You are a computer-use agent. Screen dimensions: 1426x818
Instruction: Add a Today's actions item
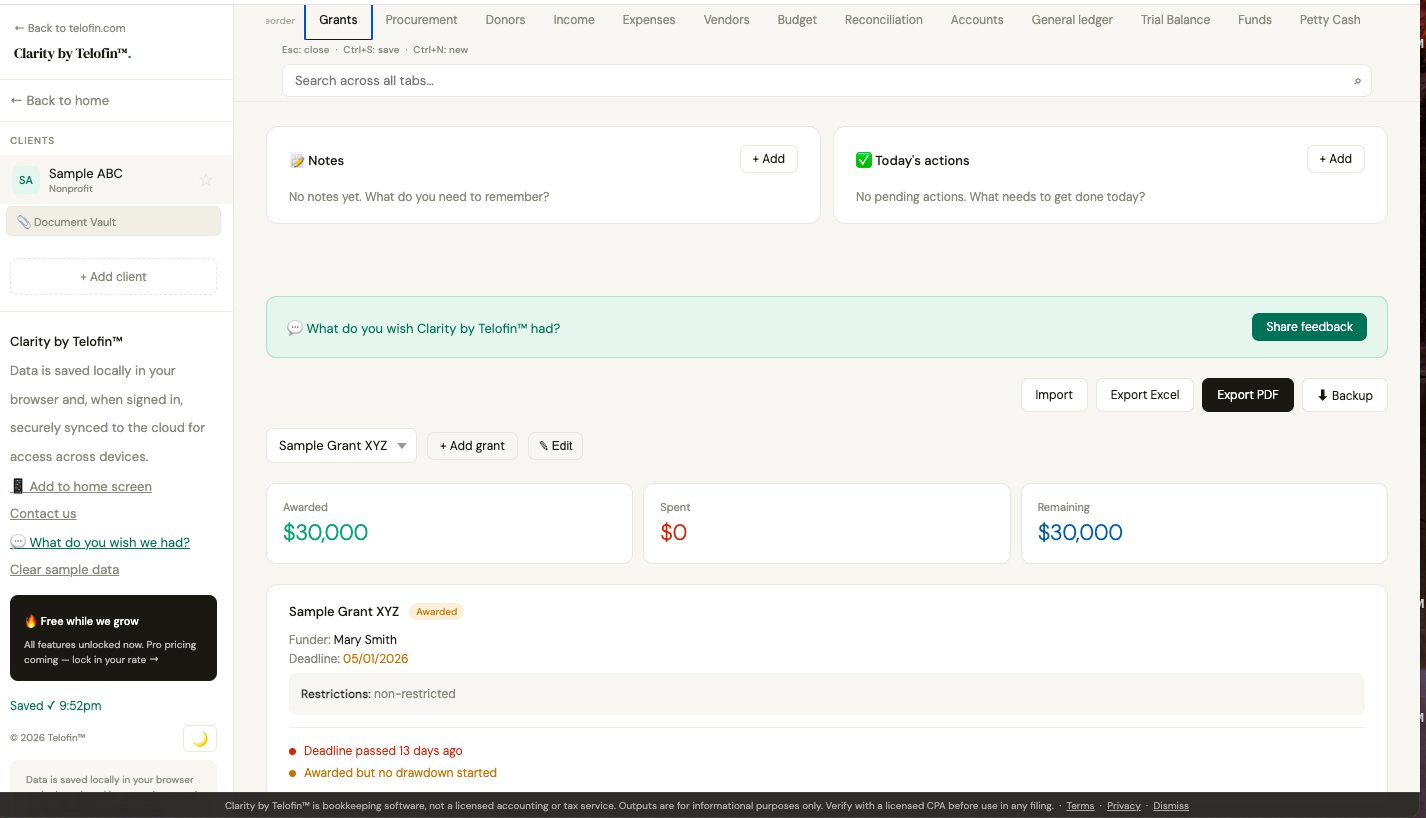pos(1336,159)
